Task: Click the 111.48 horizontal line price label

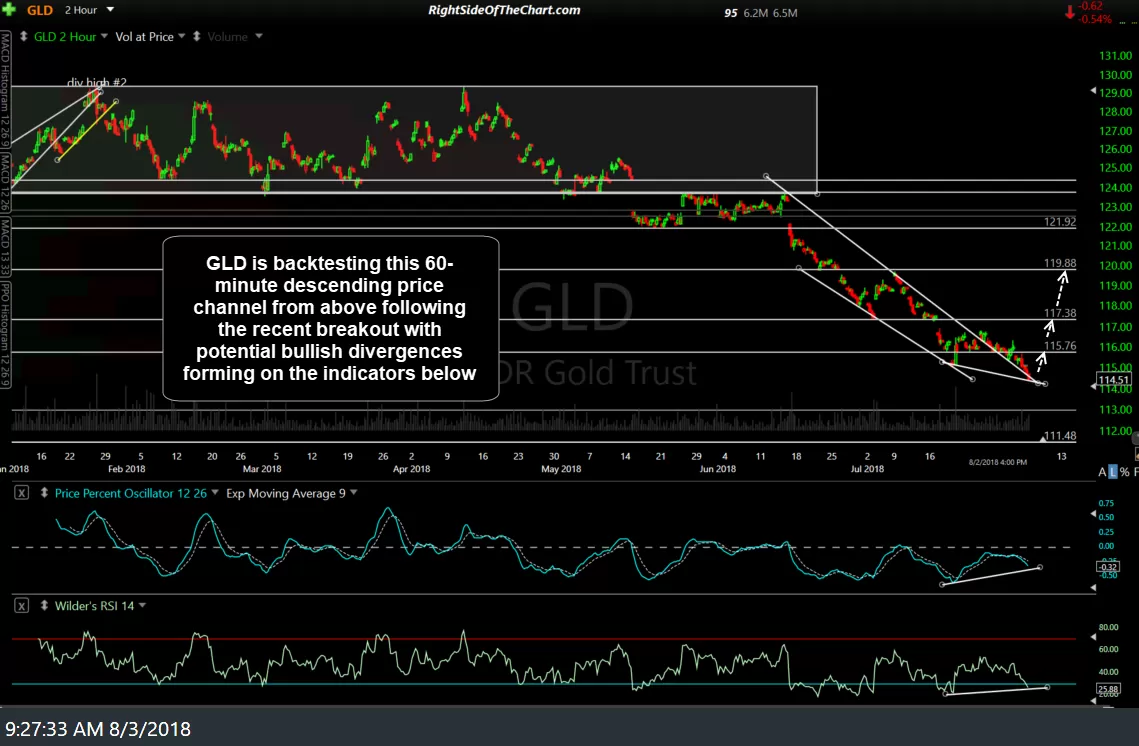Action: [1060, 436]
